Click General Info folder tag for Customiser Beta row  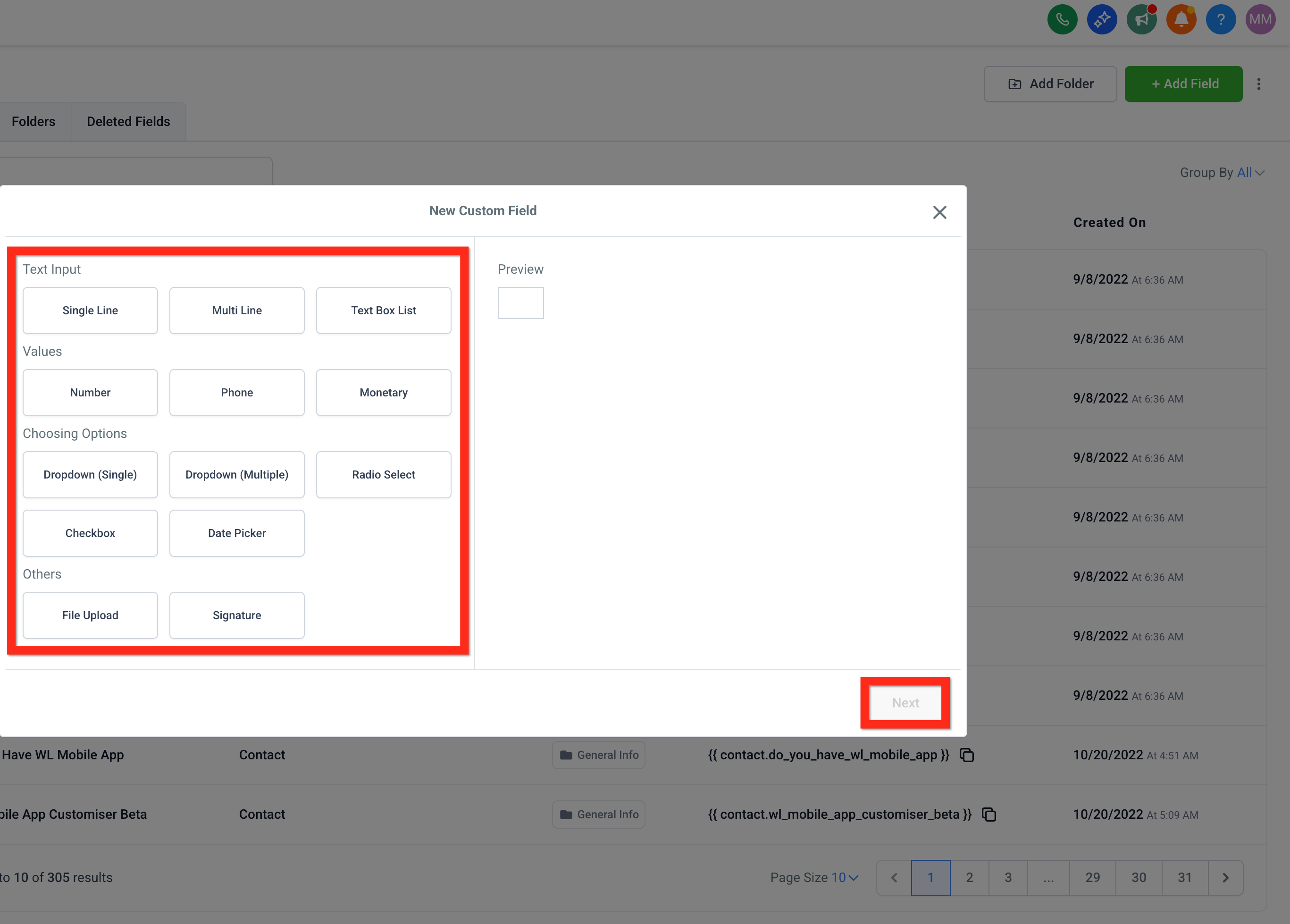599,815
